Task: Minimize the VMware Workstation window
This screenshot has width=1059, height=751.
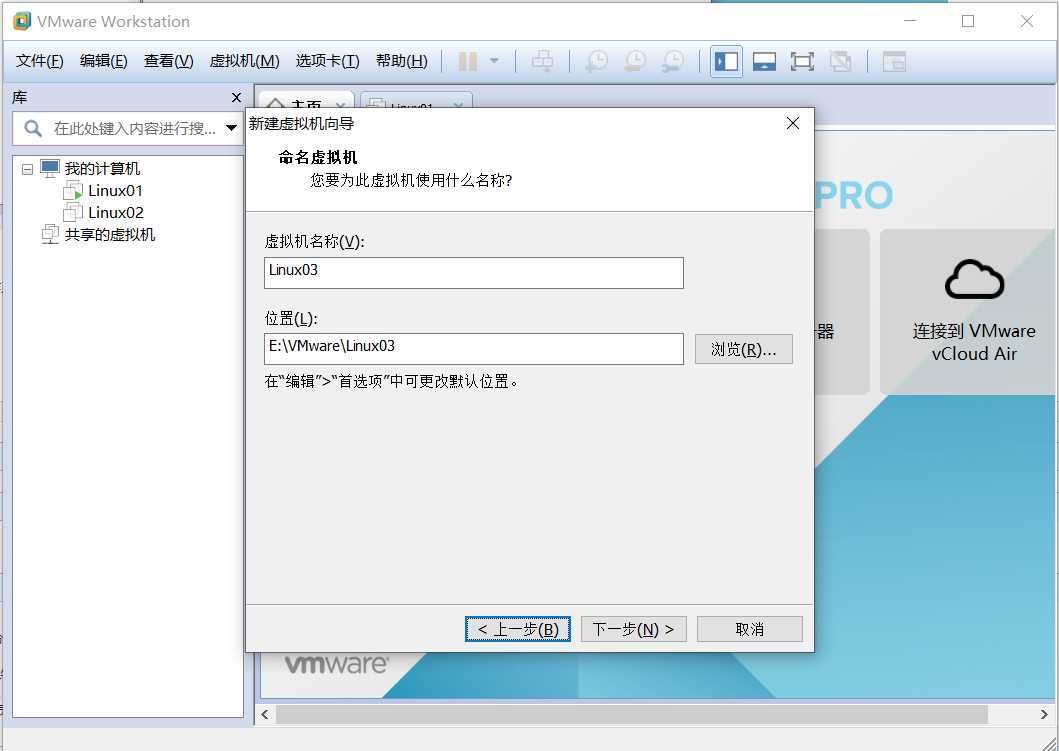Action: point(910,21)
